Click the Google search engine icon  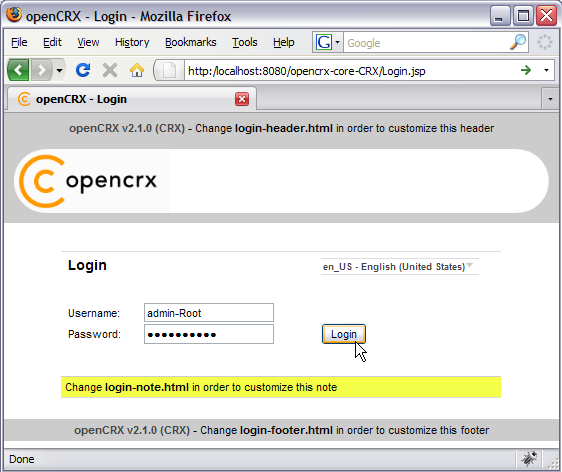pyautogui.click(x=324, y=42)
